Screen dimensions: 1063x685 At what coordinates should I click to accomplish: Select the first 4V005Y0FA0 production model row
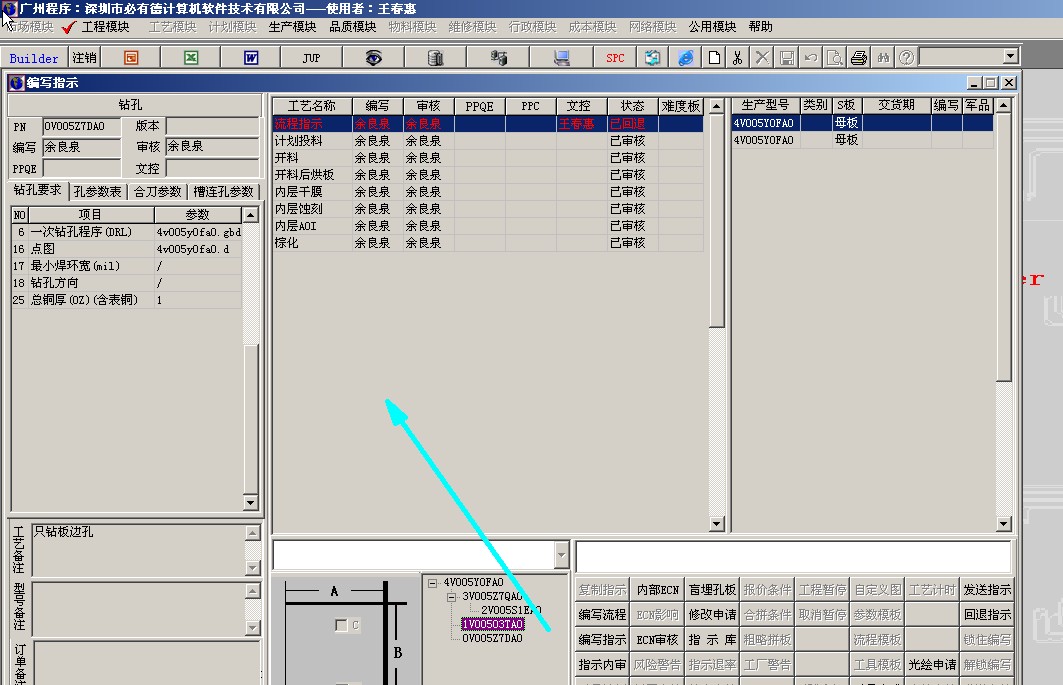click(862, 123)
